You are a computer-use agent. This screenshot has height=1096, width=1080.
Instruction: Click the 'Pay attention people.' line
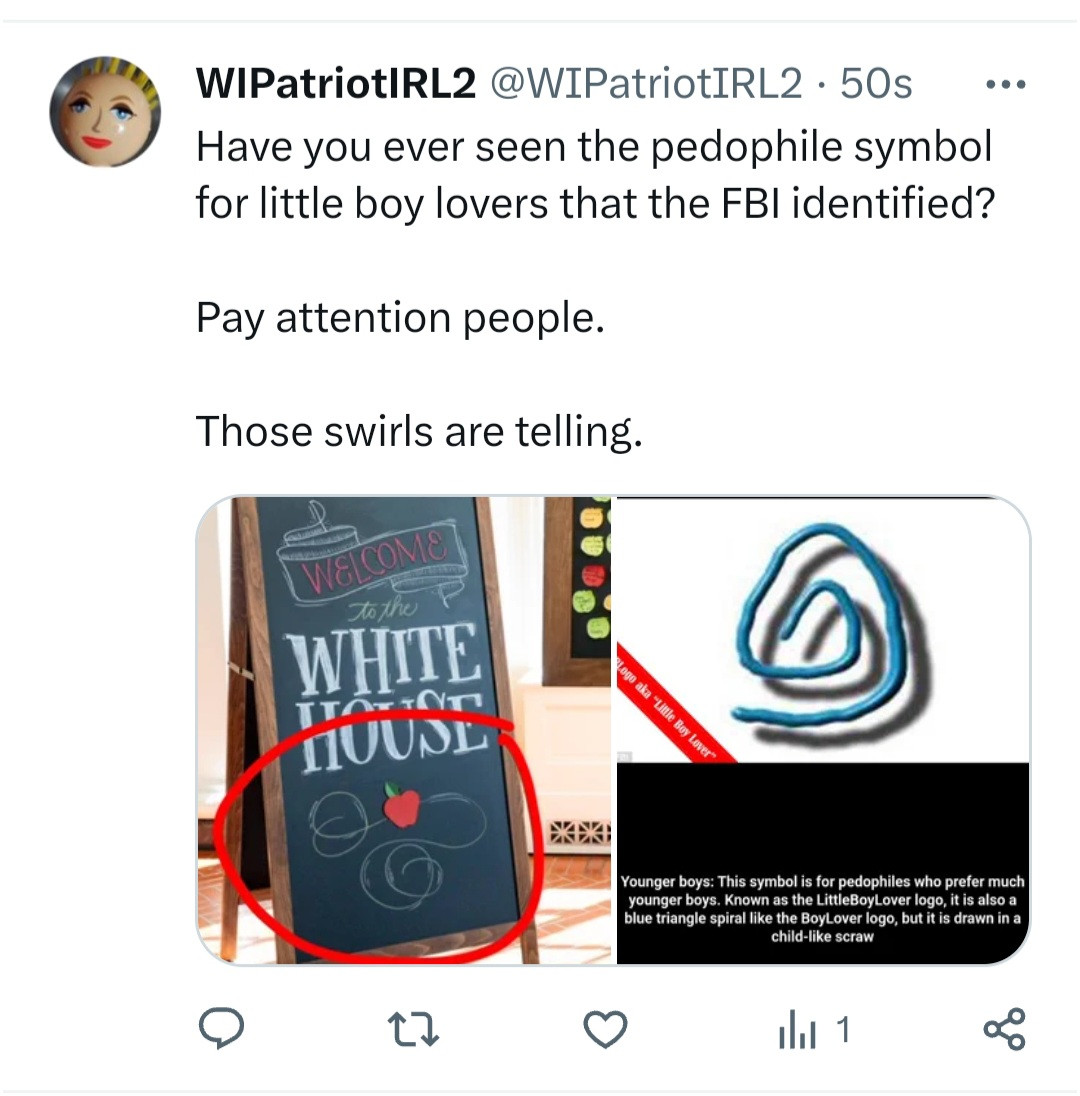pos(401,319)
